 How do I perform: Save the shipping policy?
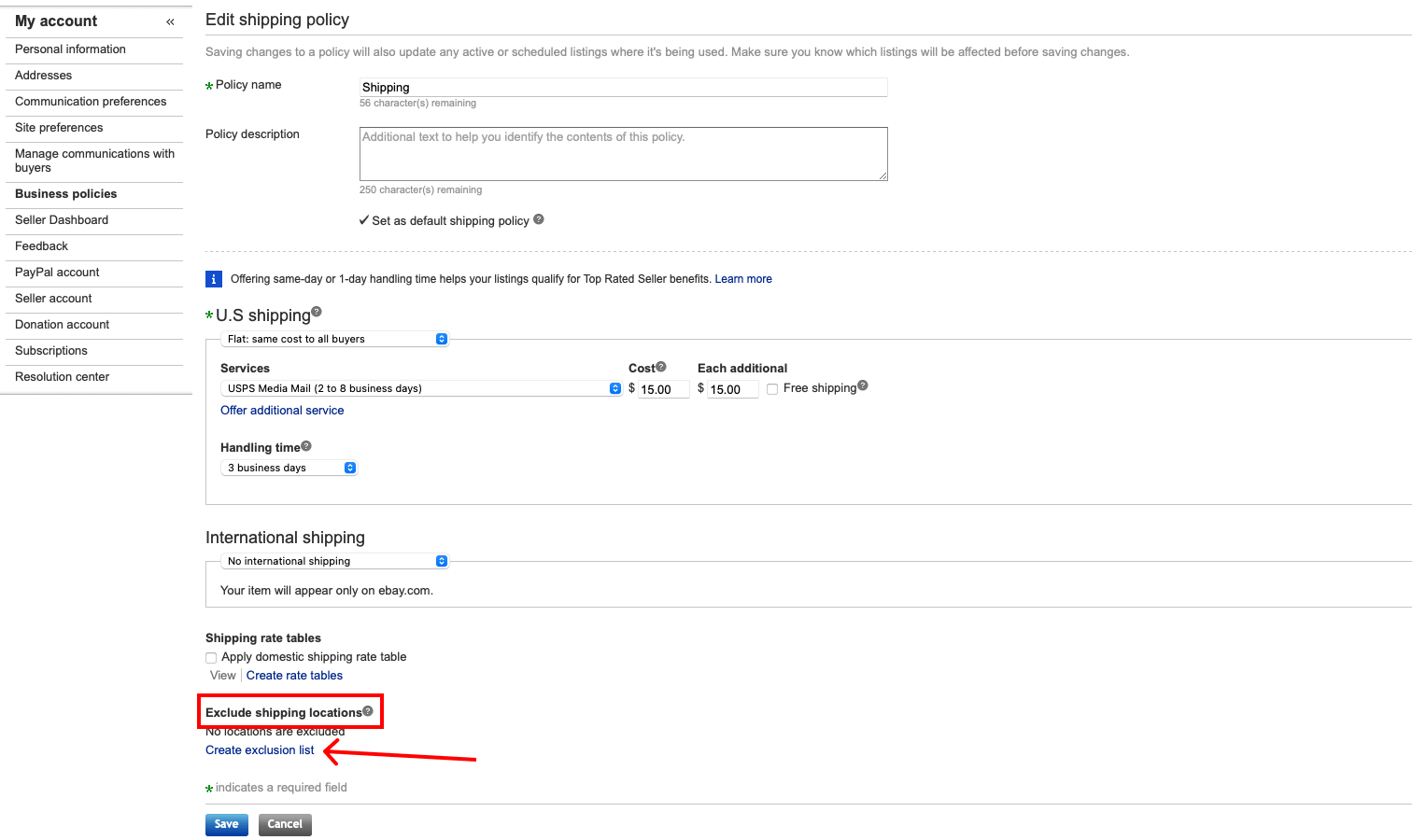226,824
